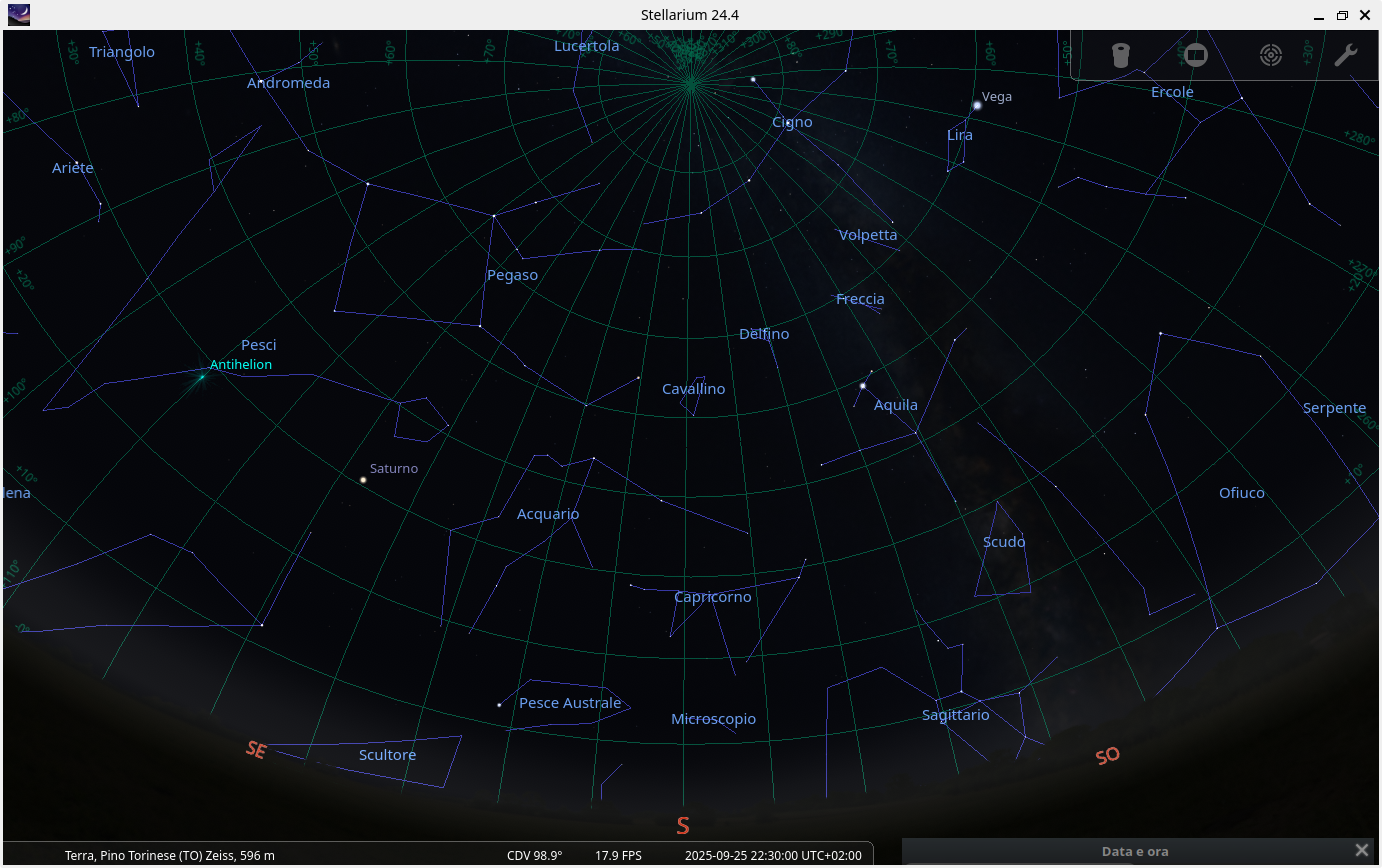Close the Data e ora panel
Viewport: 1382px width, 868px height.
coord(1362,849)
